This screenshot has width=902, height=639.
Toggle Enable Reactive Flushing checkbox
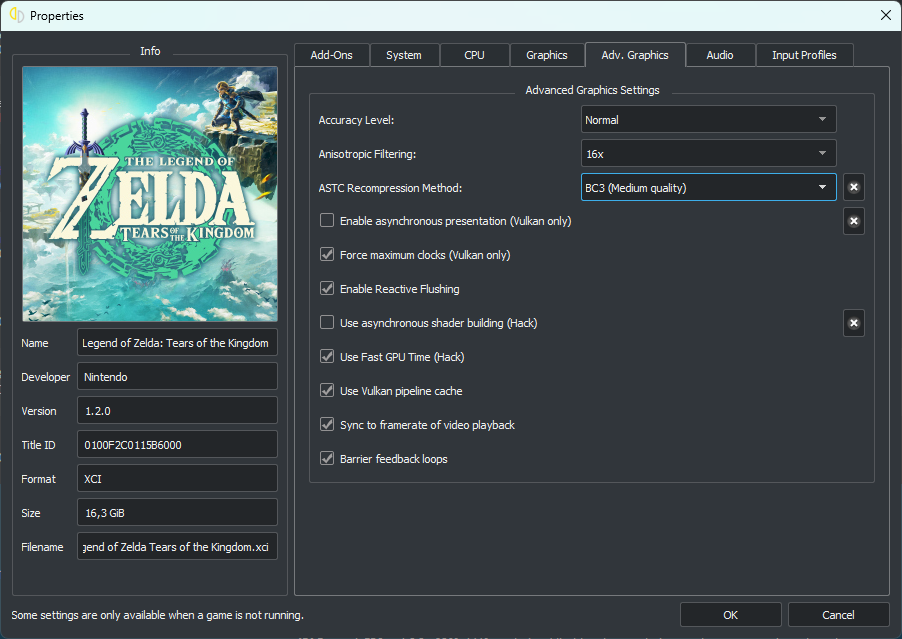pos(327,289)
